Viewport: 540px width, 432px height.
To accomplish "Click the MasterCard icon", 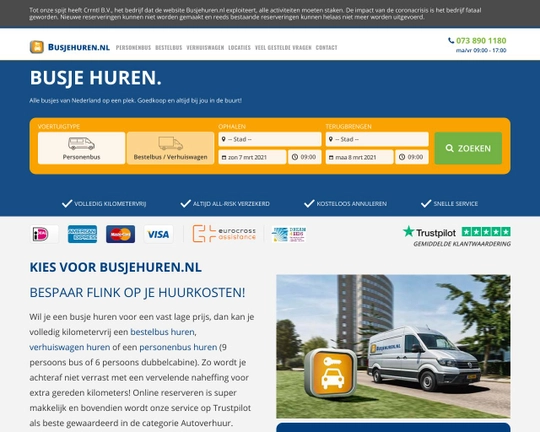I will coord(121,234).
